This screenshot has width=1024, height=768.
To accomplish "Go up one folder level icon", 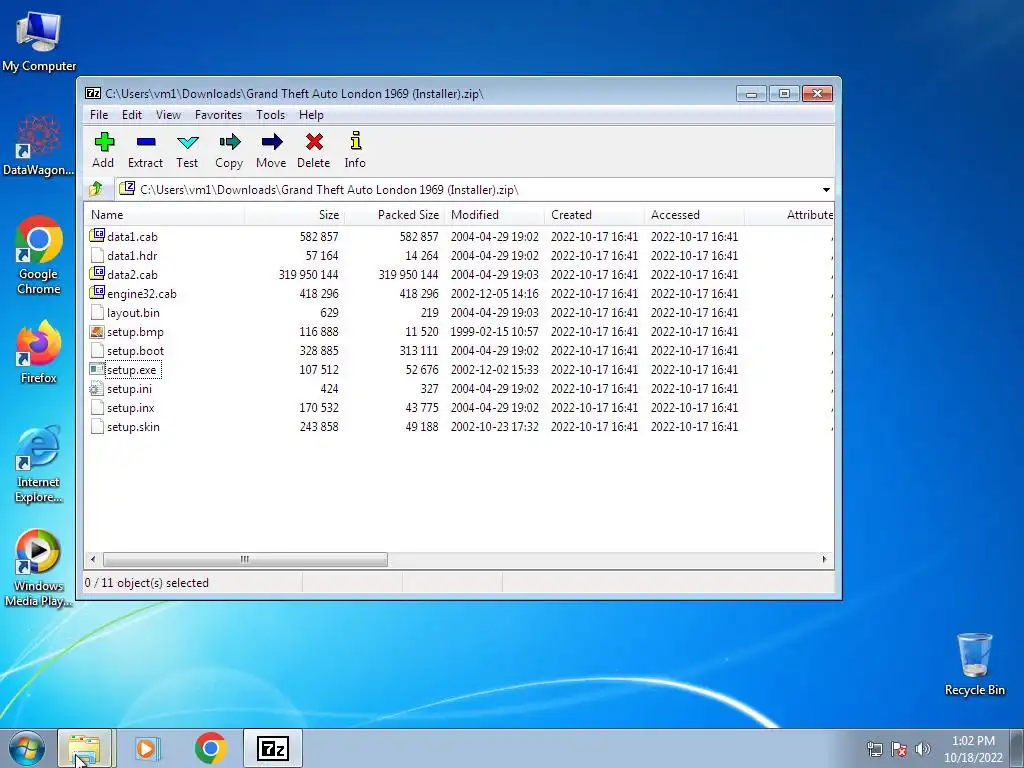I will point(96,189).
